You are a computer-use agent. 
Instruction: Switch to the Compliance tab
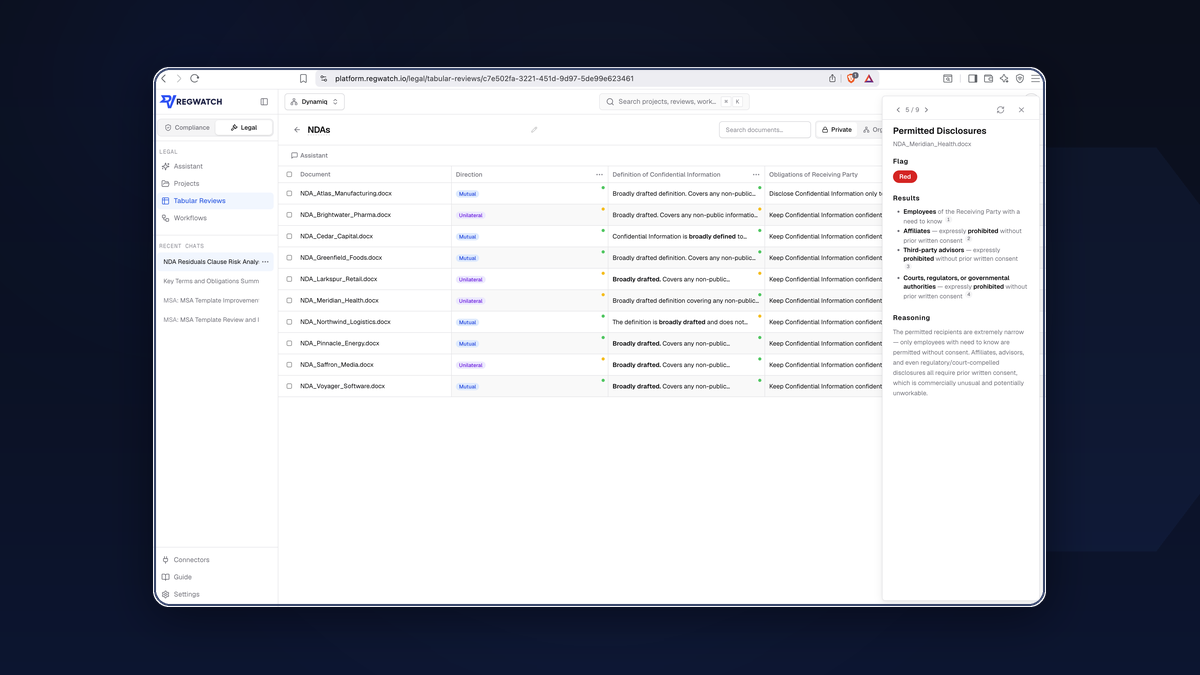[188, 128]
